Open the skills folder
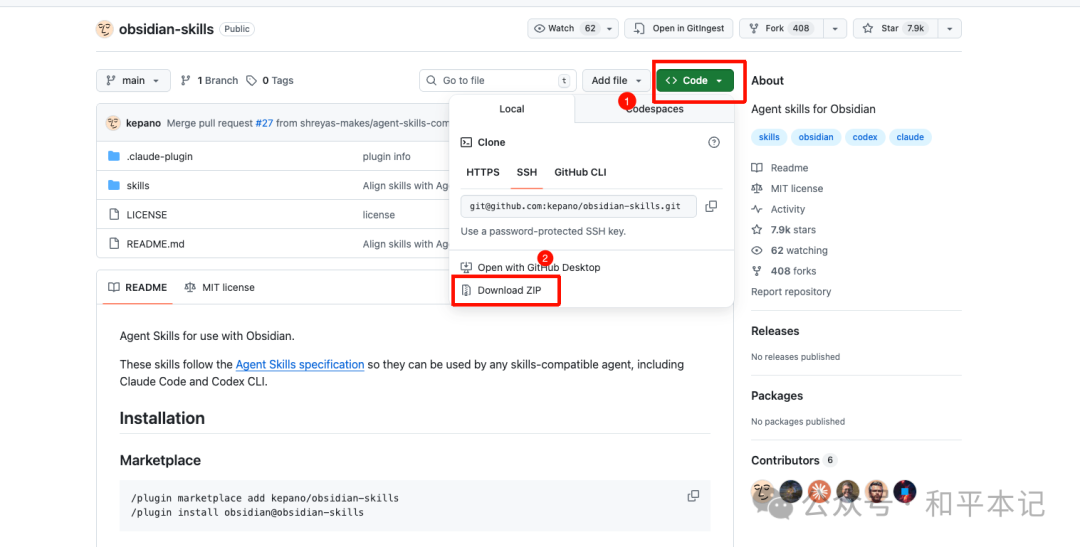 (x=138, y=185)
